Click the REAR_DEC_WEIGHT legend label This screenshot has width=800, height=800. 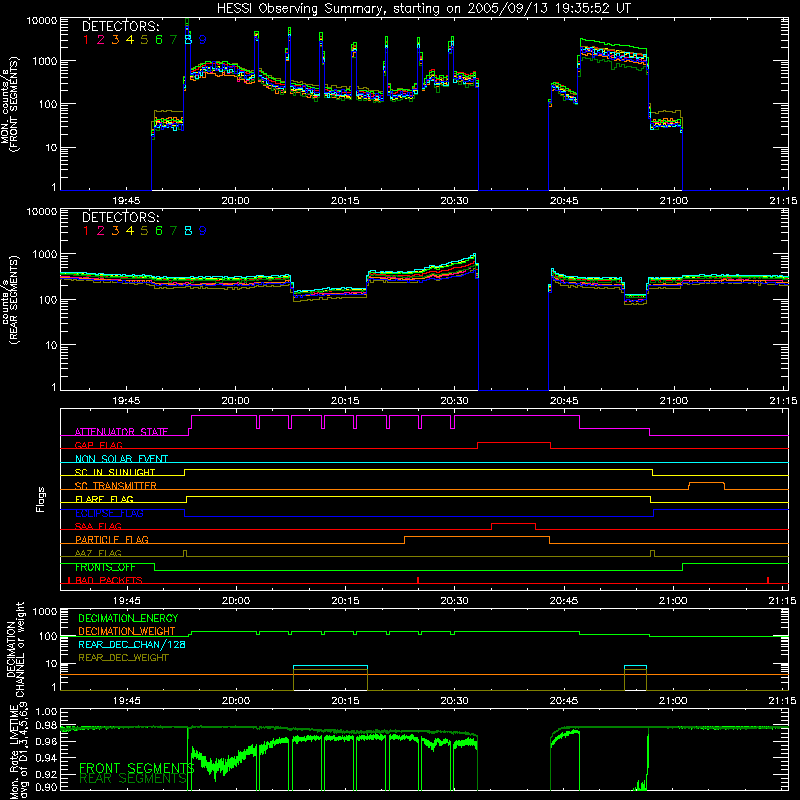pos(123,658)
